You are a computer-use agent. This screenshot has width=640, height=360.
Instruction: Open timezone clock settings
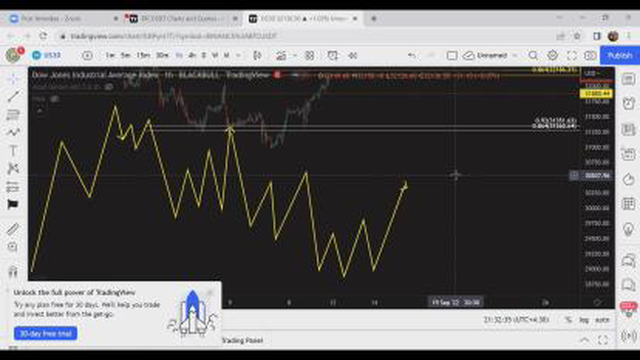(x=516, y=320)
